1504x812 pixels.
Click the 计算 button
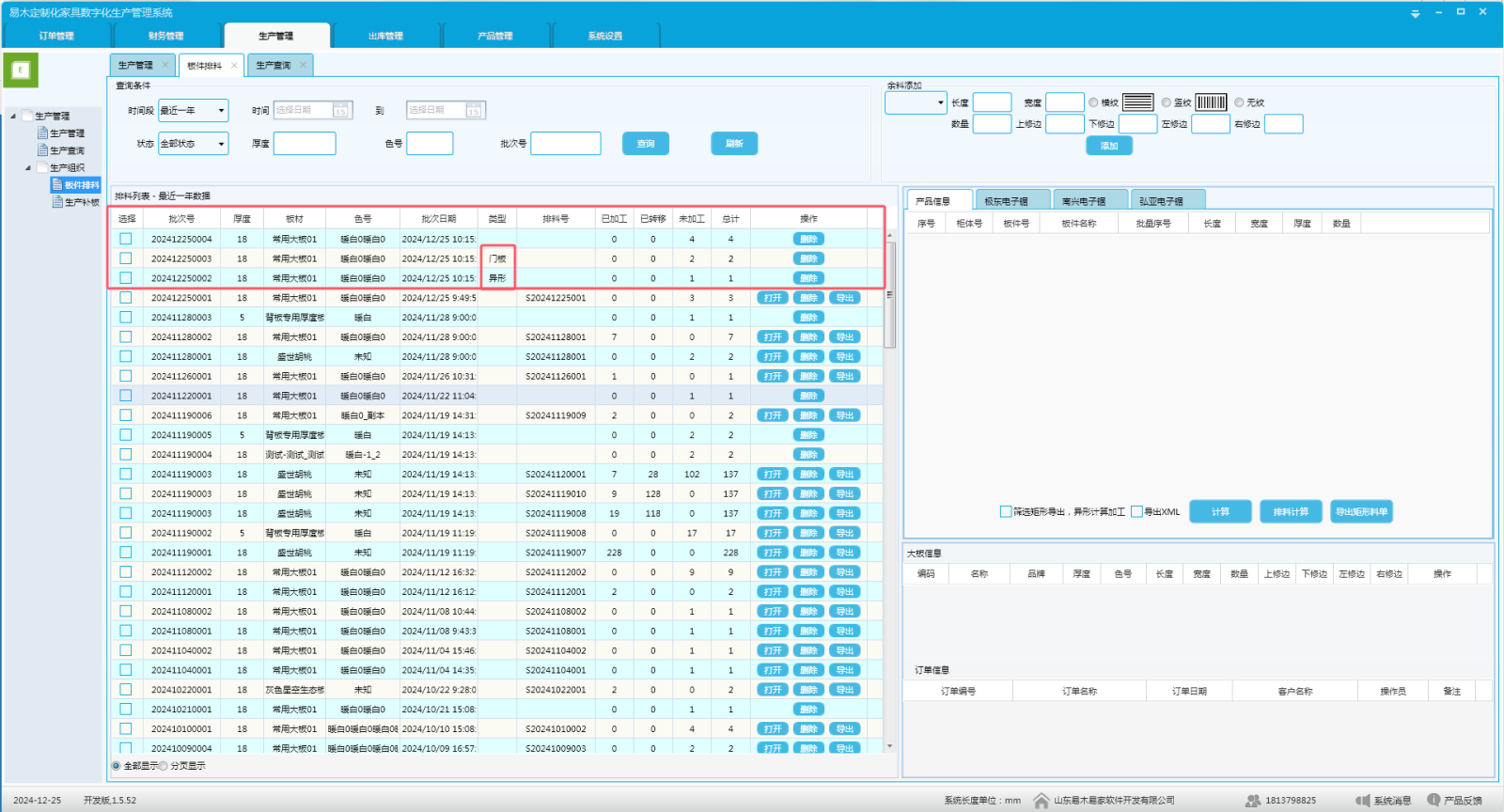coord(1220,511)
